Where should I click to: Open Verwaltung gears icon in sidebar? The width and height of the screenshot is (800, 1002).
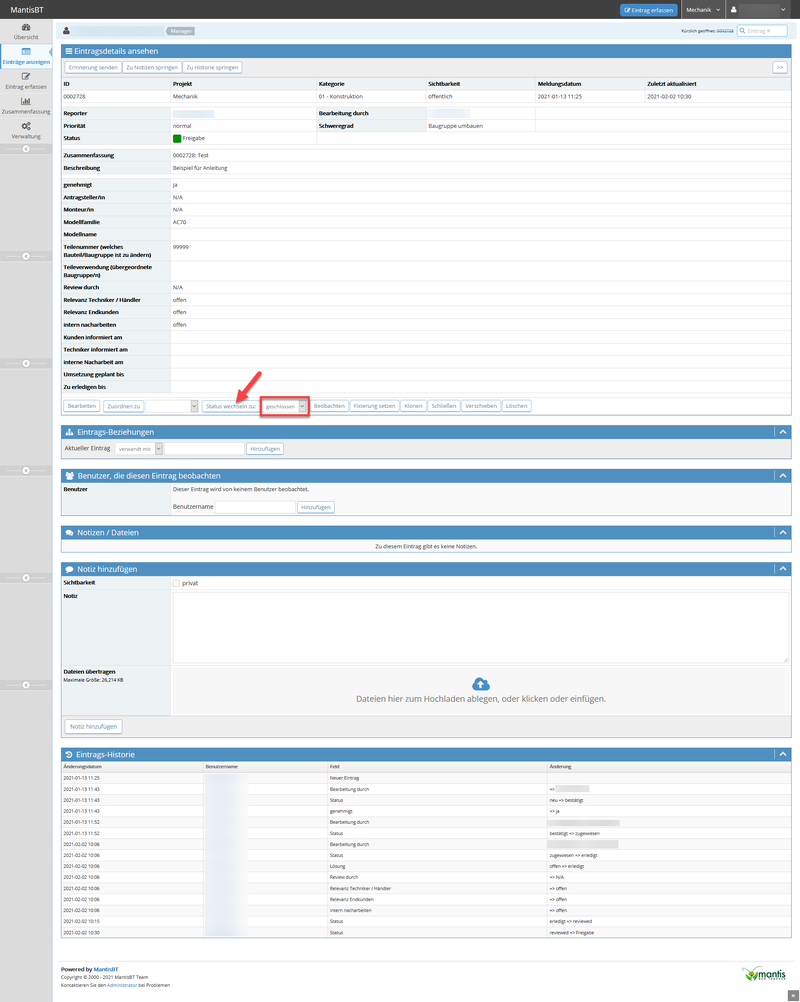point(25,126)
